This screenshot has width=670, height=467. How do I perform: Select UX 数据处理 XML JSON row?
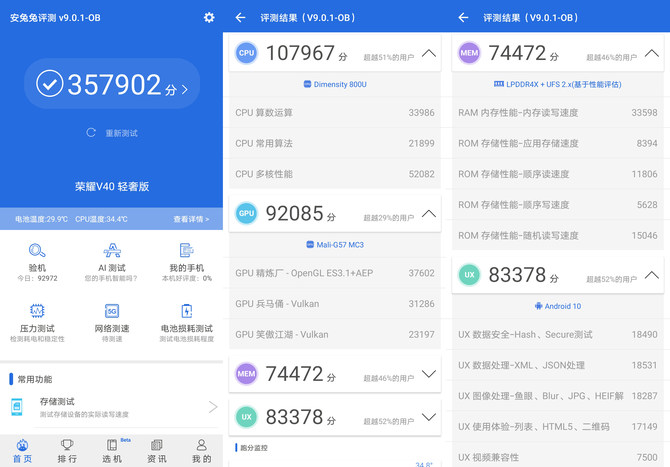coord(558,365)
